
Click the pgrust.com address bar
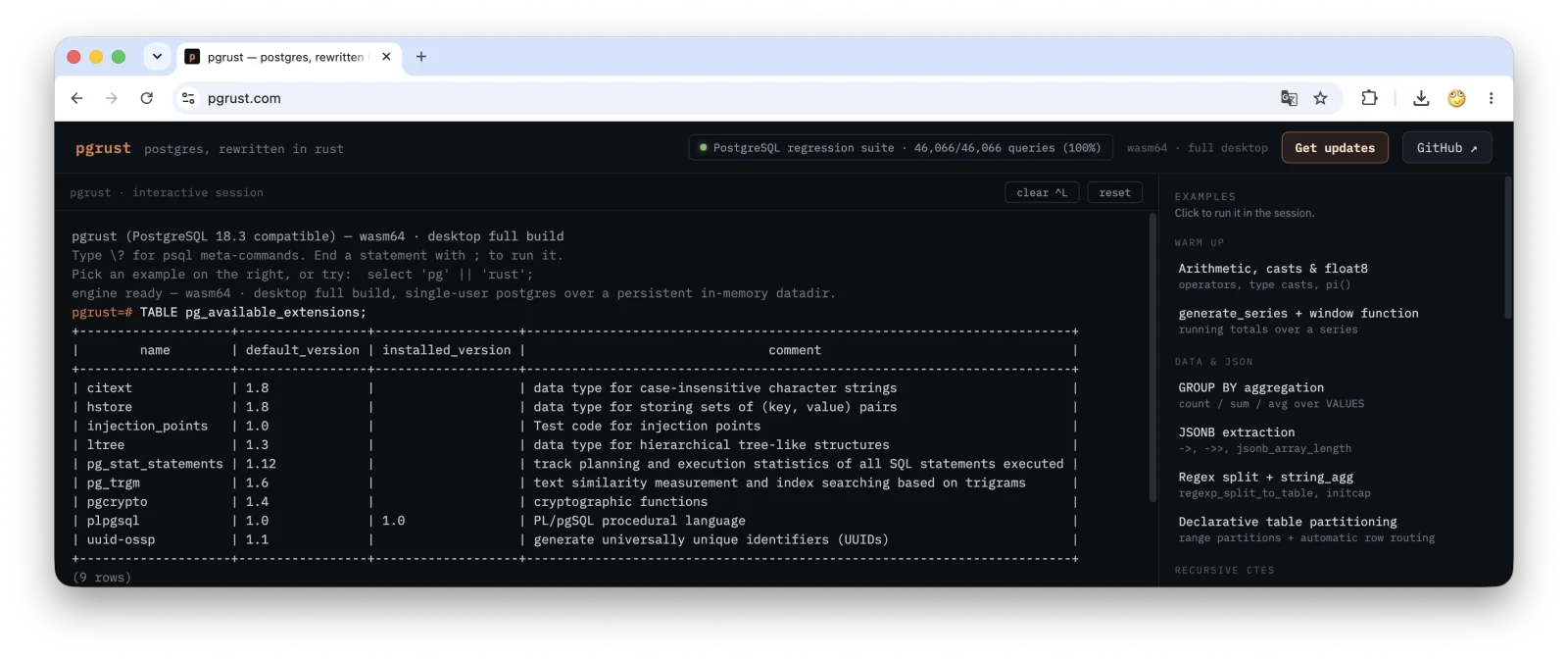pos(725,98)
